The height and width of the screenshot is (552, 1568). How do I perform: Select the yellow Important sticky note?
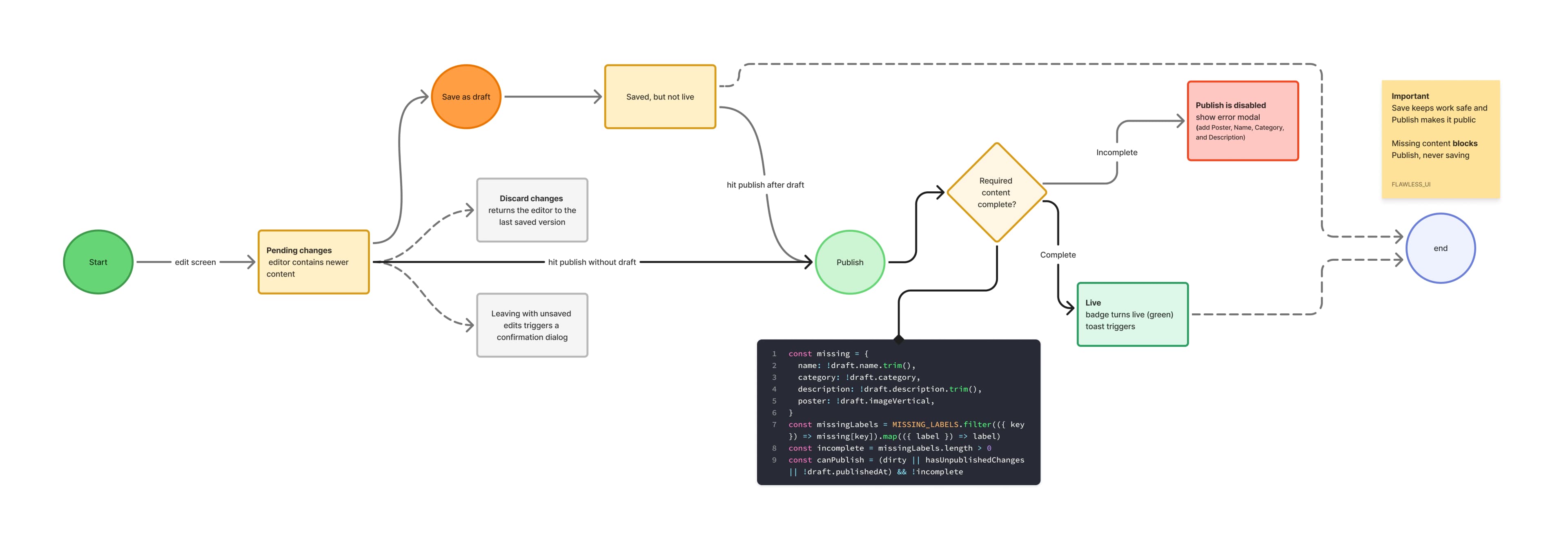pos(1440,139)
